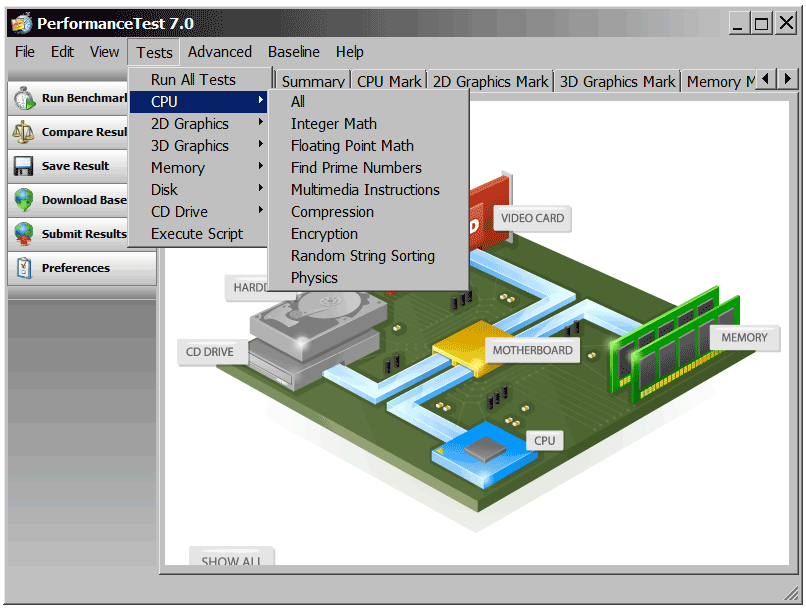Click the floppy disk Save Result icon
Screen dimensions: 806x610
tap(24, 166)
